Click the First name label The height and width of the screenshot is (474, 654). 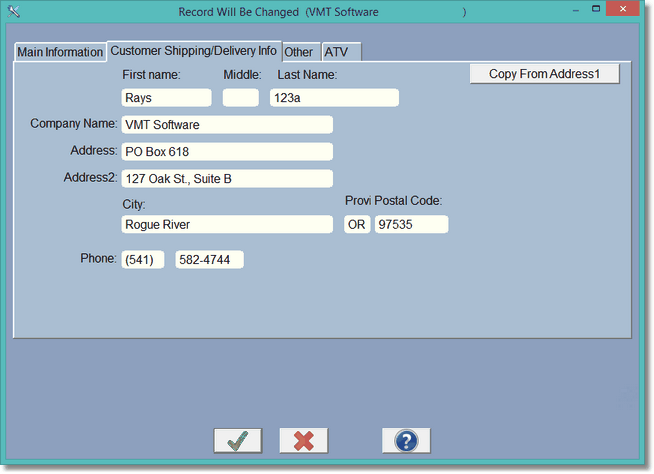point(151,75)
